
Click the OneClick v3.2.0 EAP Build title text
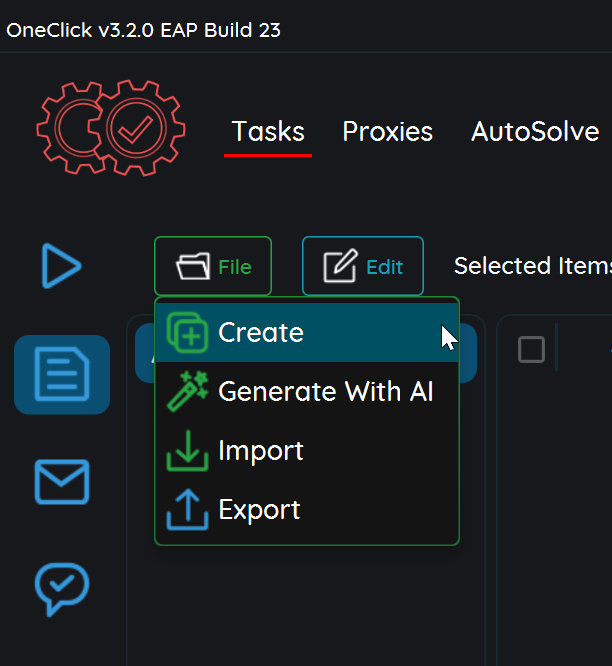[x=143, y=30]
